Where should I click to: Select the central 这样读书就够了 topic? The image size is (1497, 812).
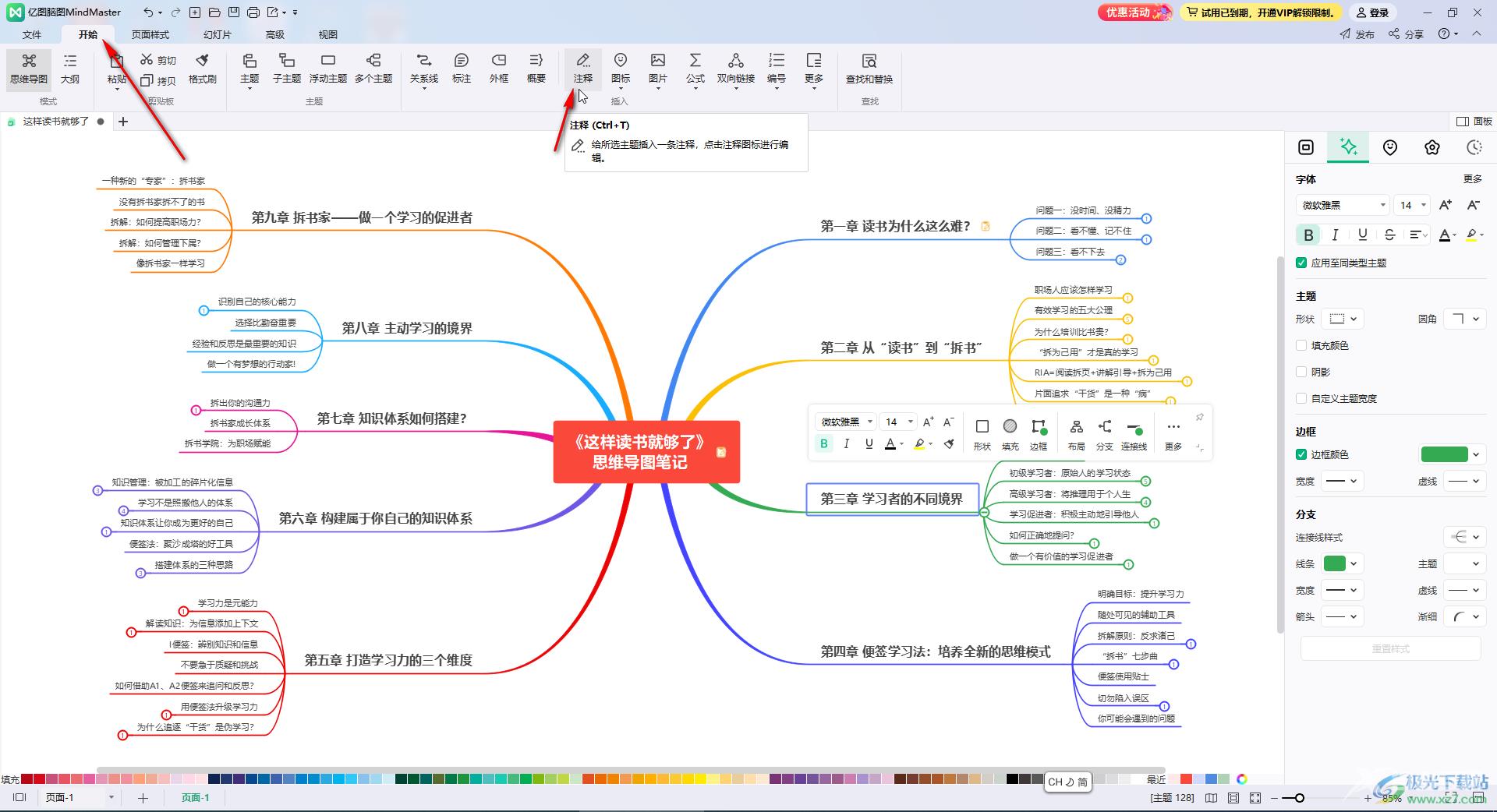tap(646, 452)
